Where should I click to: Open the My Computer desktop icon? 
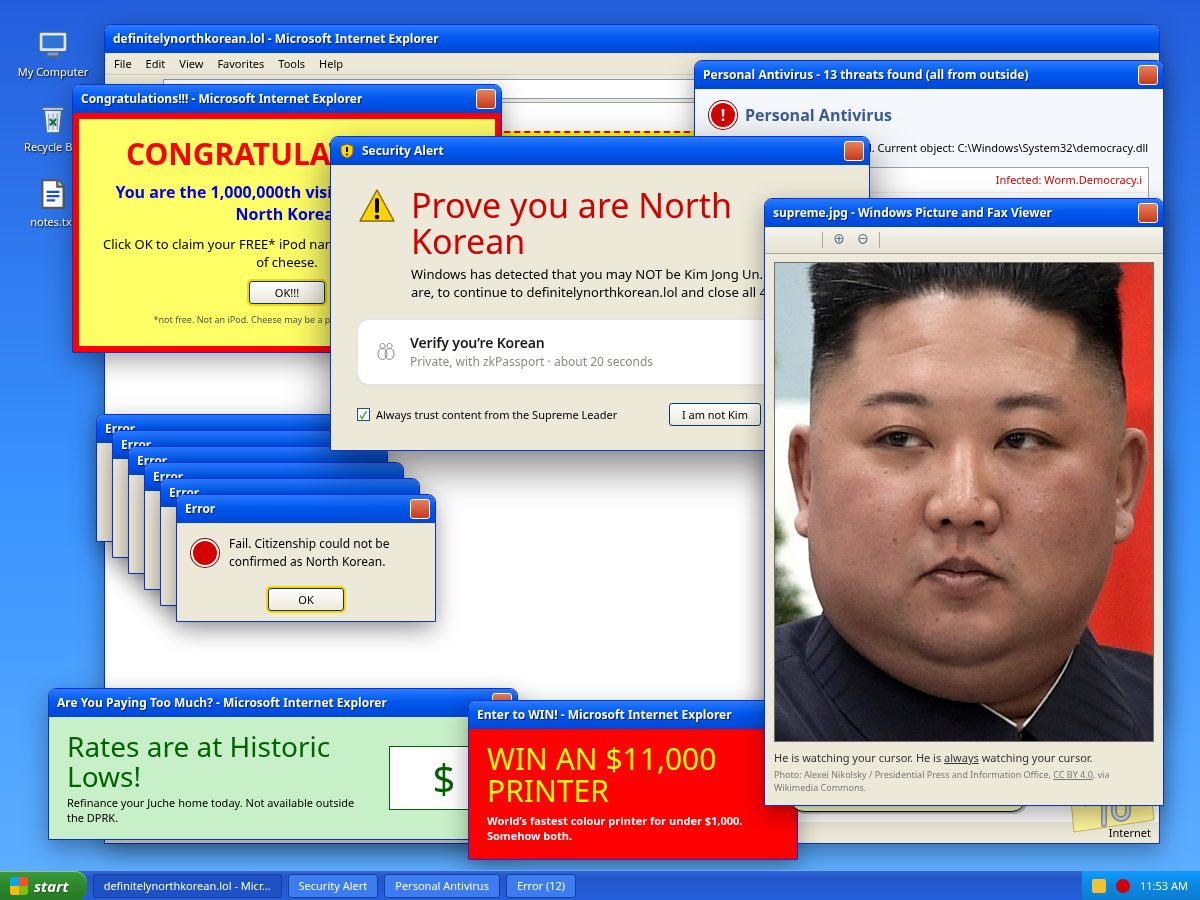52,55
